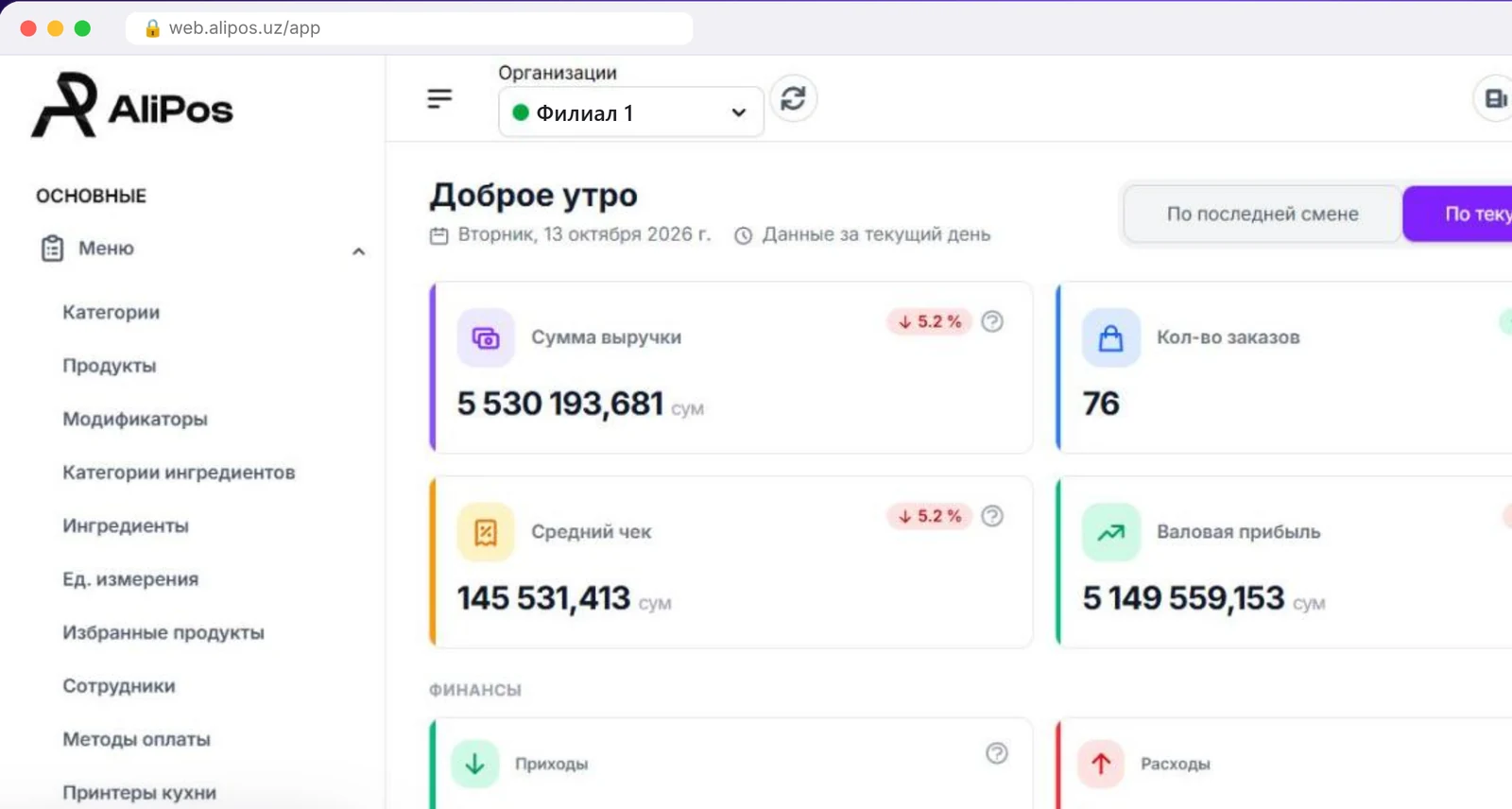
Task: Click the 5.2 % badge on Средний чек
Action: 930,516
